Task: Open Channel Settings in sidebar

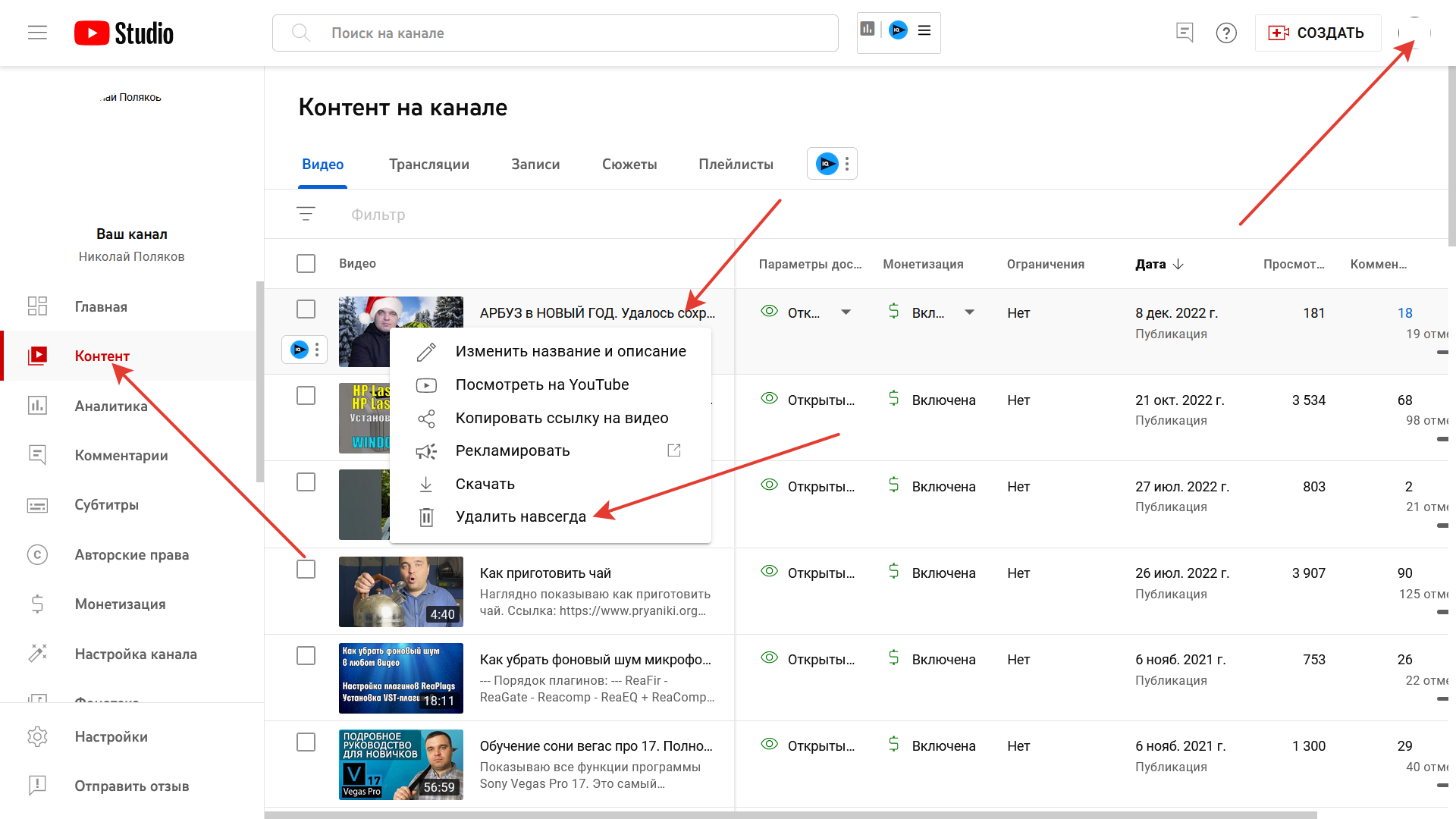Action: point(137,653)
